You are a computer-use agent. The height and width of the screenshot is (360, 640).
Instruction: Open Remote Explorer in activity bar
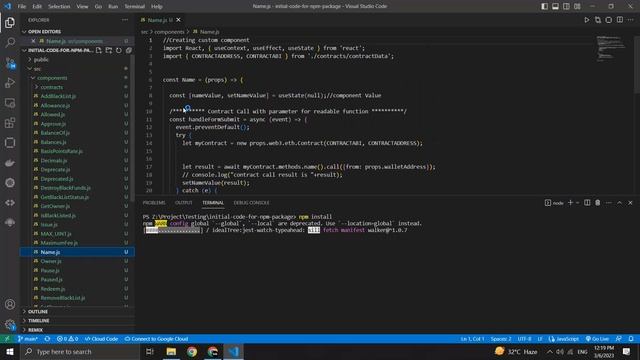[x=10, y=103]
